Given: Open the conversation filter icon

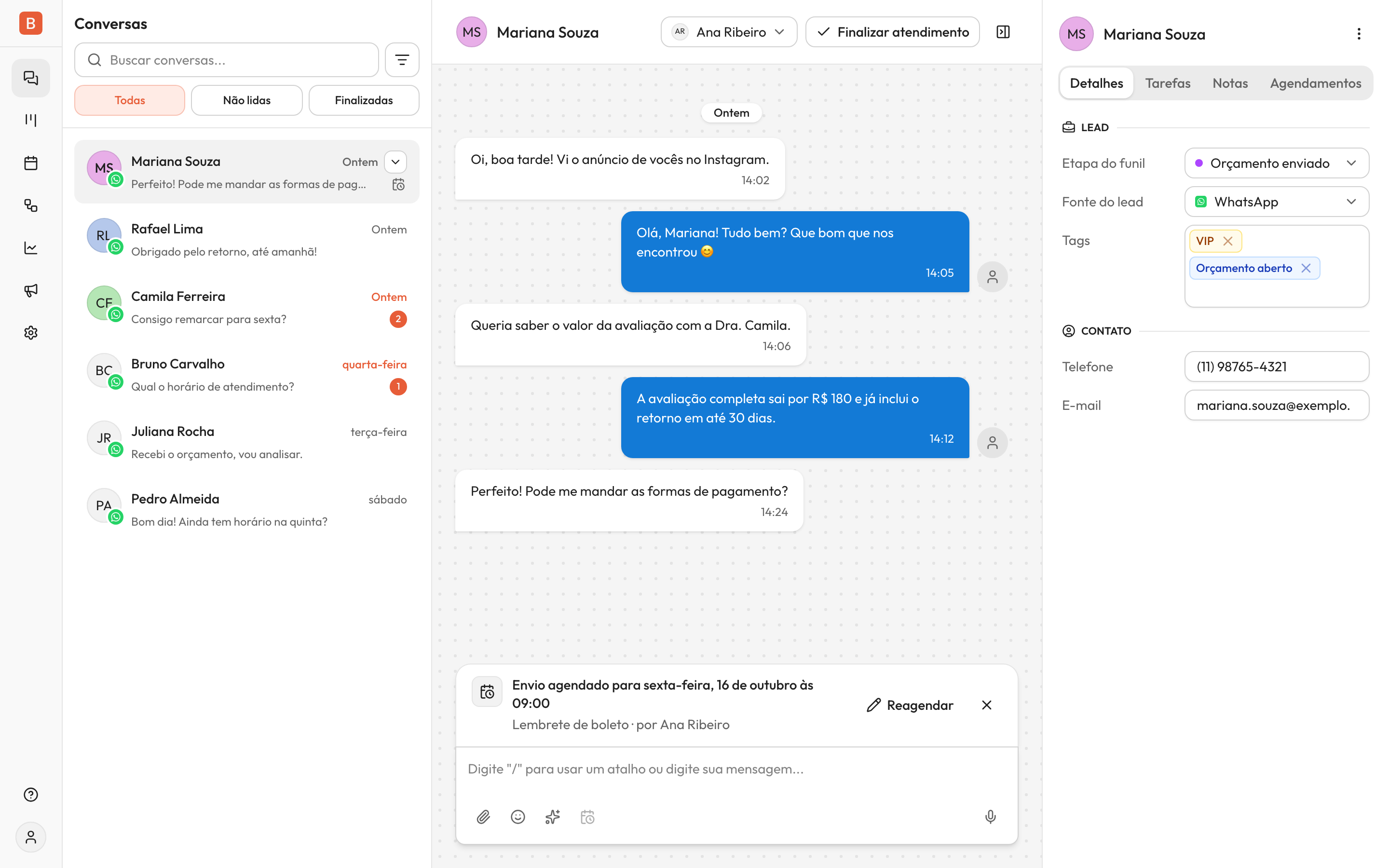Looking at the screenshot, I should coord(402,60).
